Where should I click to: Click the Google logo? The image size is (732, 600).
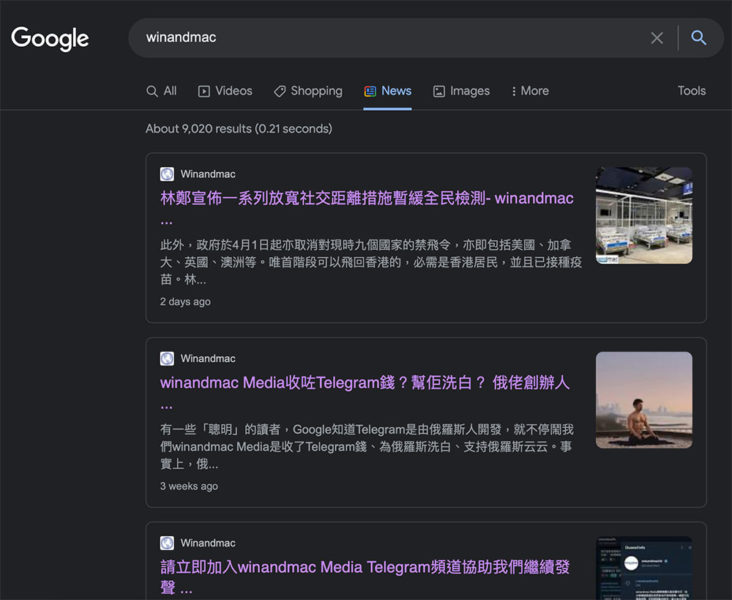tap(50, 39)
